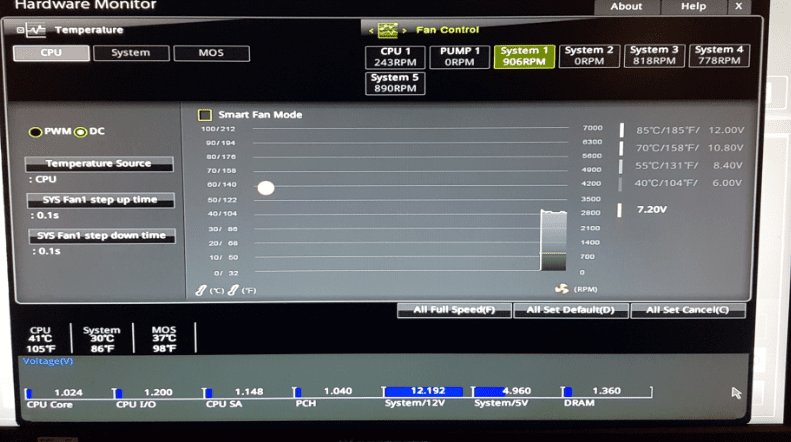Open SYS Fan1 step down time
791x442 pixels.
pos(101,236)
